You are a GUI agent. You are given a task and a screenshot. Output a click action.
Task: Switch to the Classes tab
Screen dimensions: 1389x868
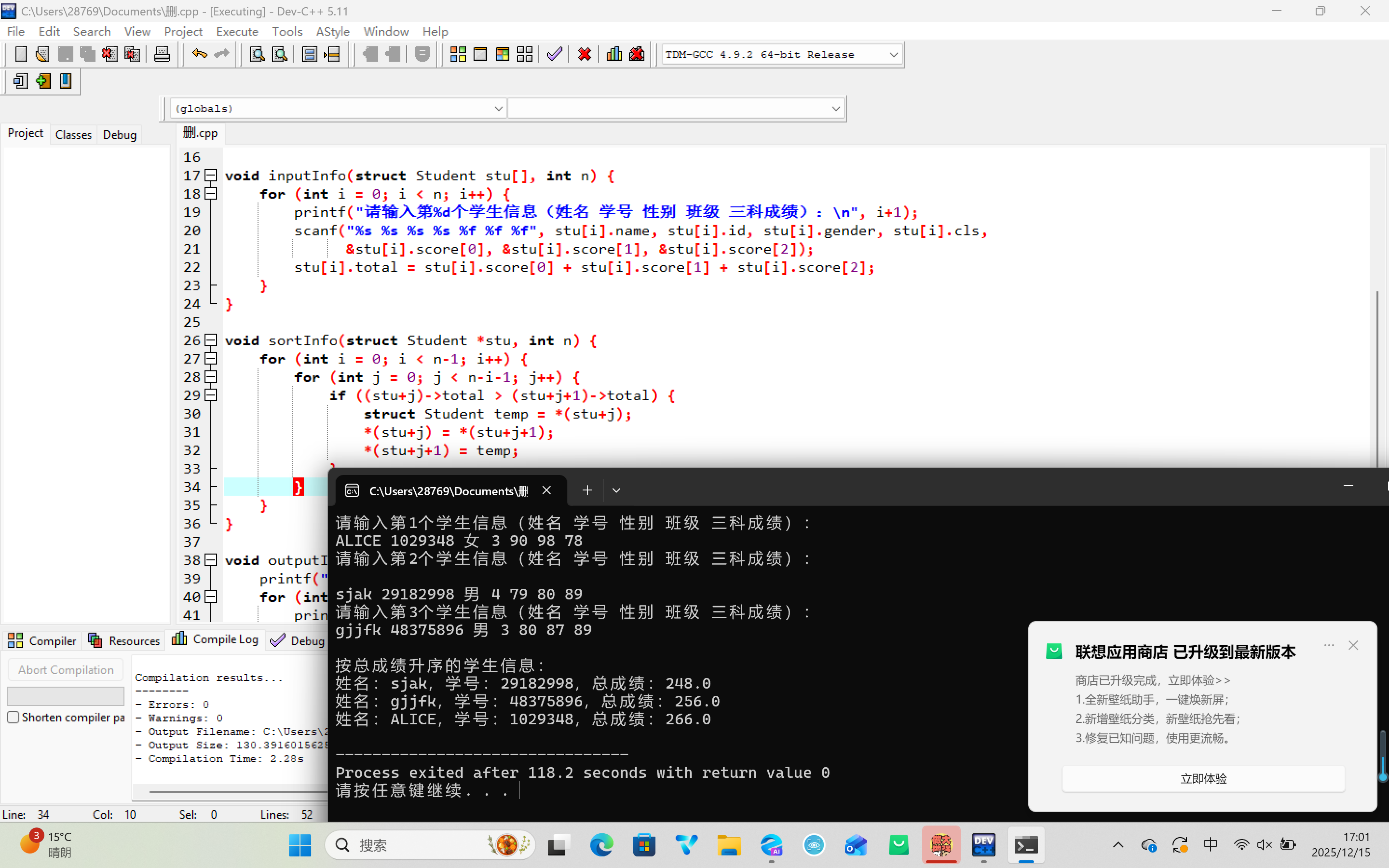click(73, 135)
